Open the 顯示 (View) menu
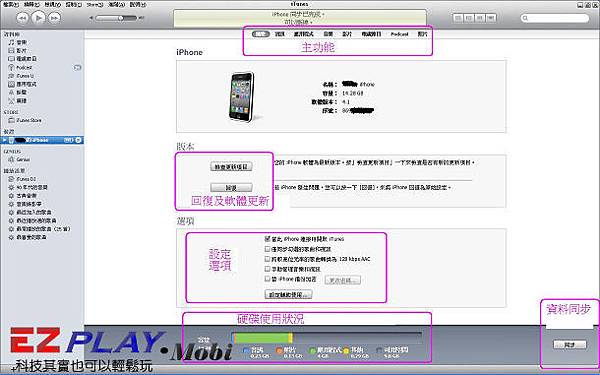Viewport: 600px width, 375px height. (52, 5)
